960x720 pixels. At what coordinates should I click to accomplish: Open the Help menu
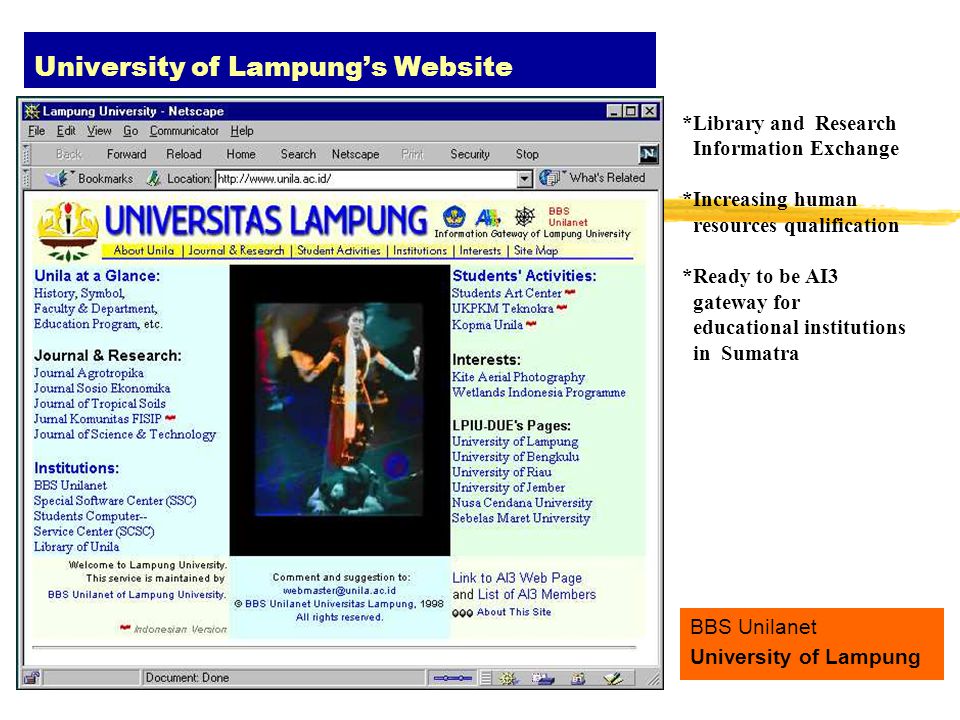(242, 130)
